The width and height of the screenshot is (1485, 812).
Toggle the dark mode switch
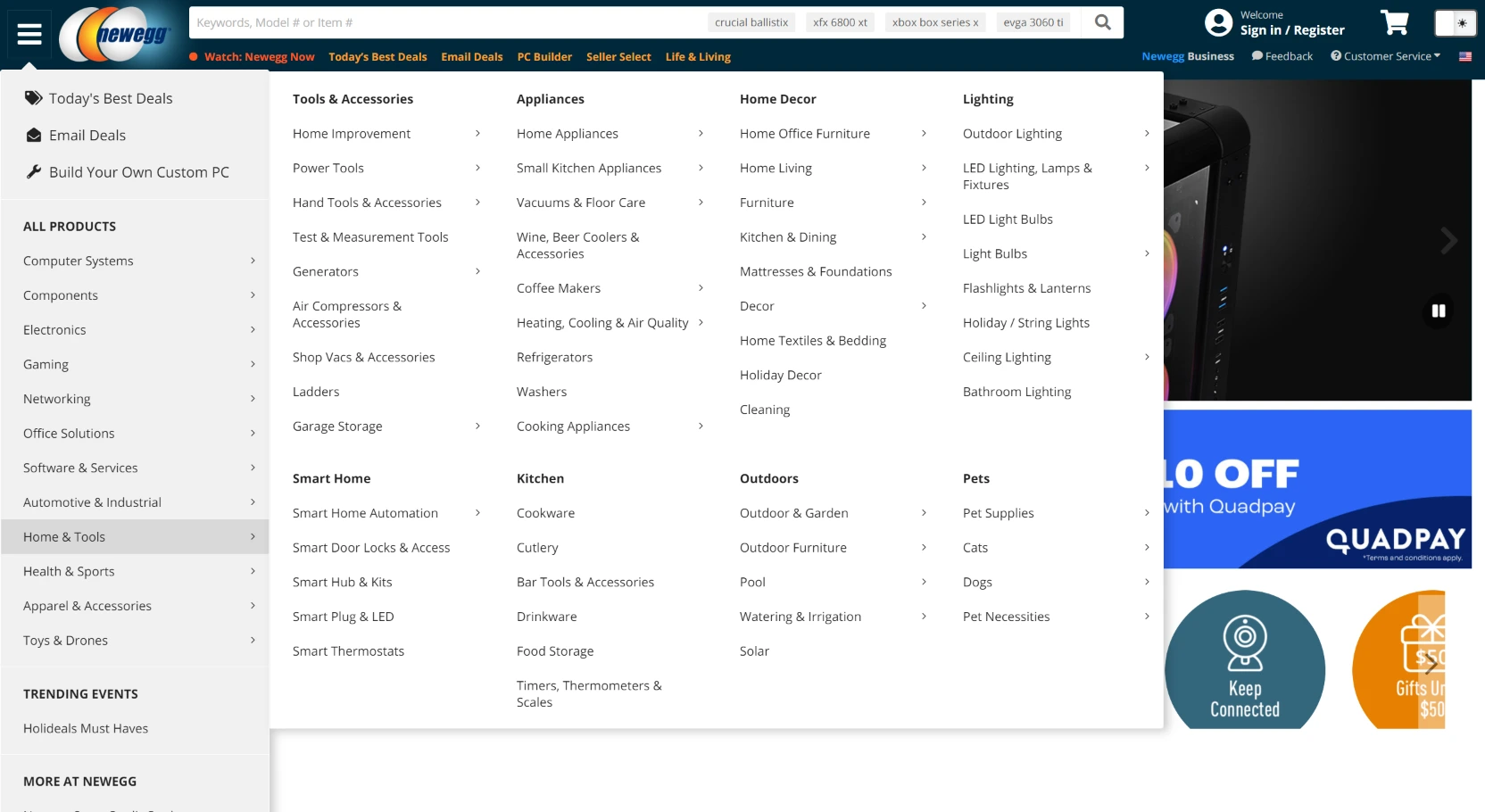[x=1455, y=23]
